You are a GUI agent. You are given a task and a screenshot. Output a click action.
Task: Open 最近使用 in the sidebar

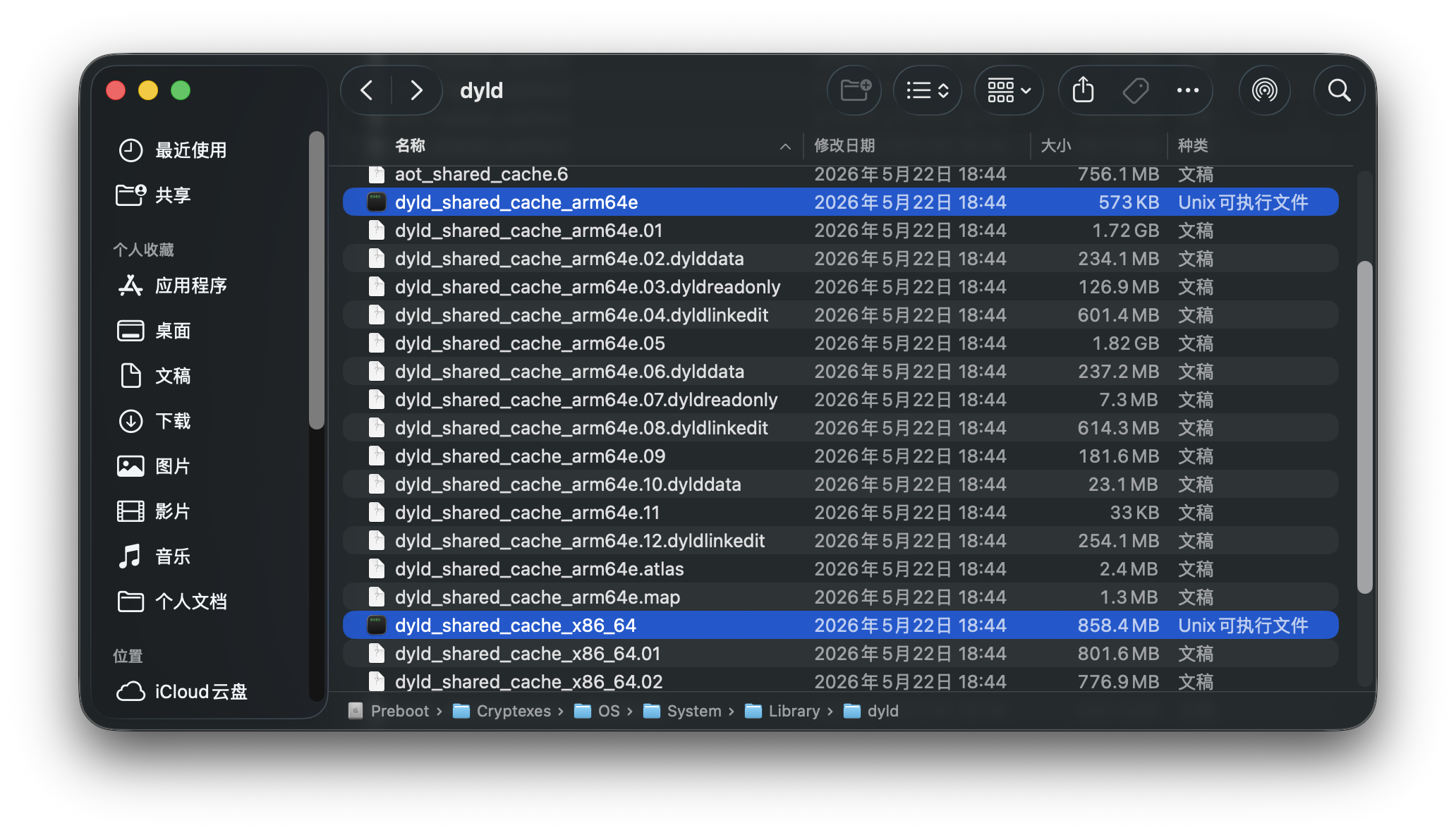172,150
